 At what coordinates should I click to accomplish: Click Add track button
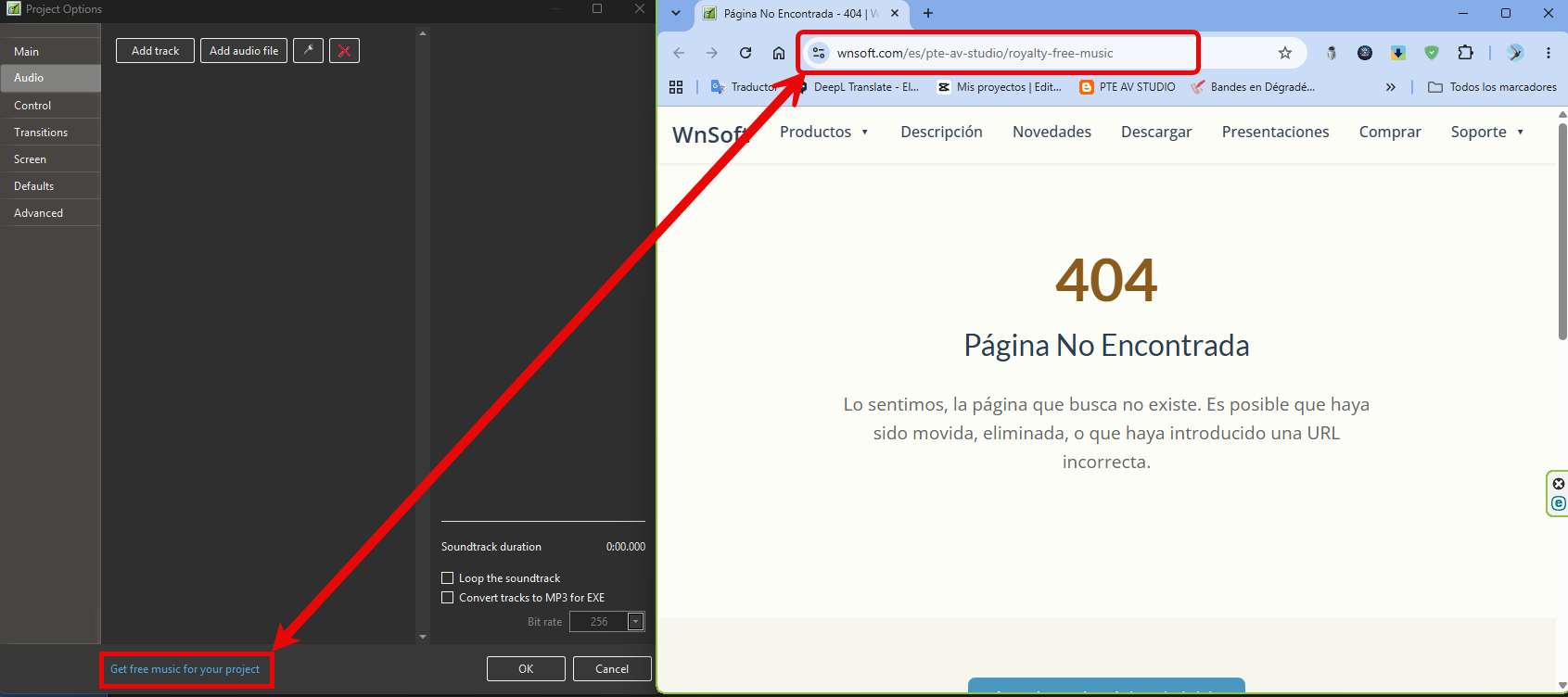tap(155, 51)
